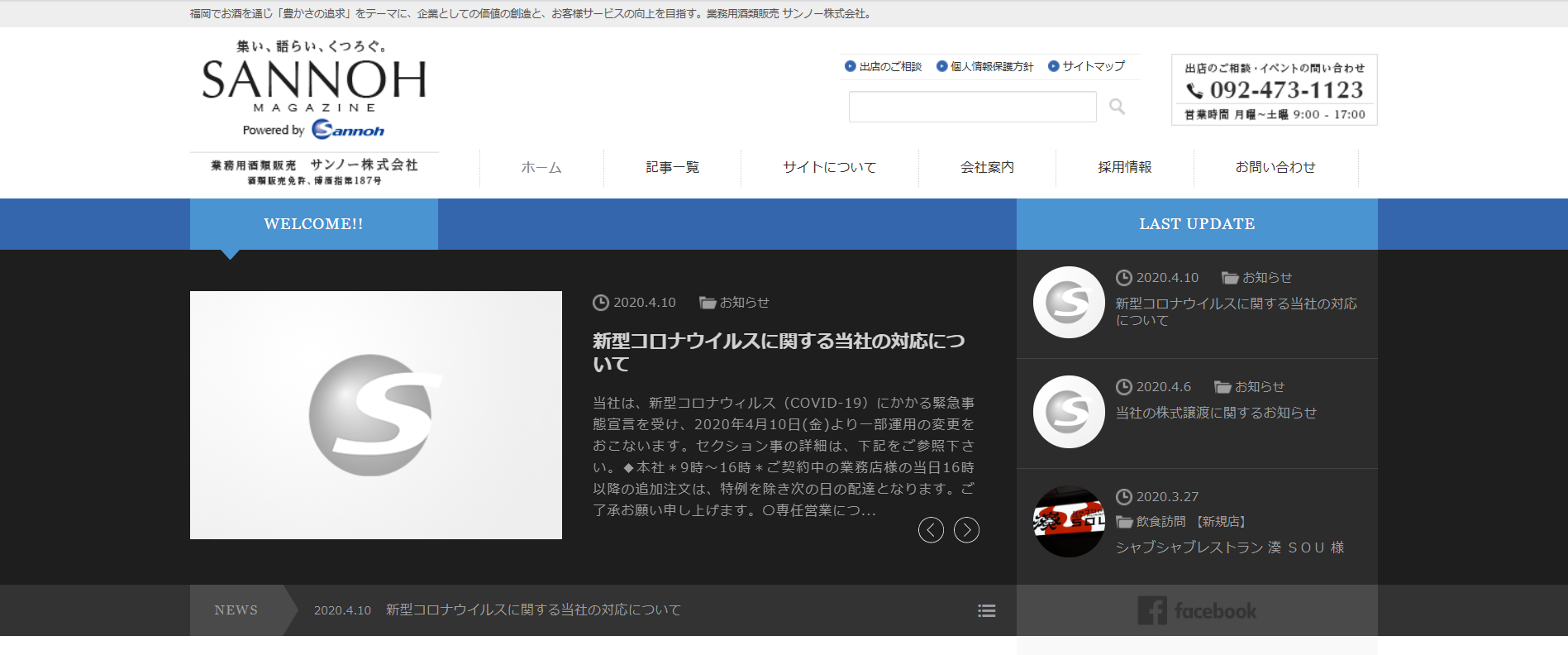Click お知らせ category in the 2020.4.10 sidebar entry
This screenshot has width=1568, height=655.
tap(1267, 278)
